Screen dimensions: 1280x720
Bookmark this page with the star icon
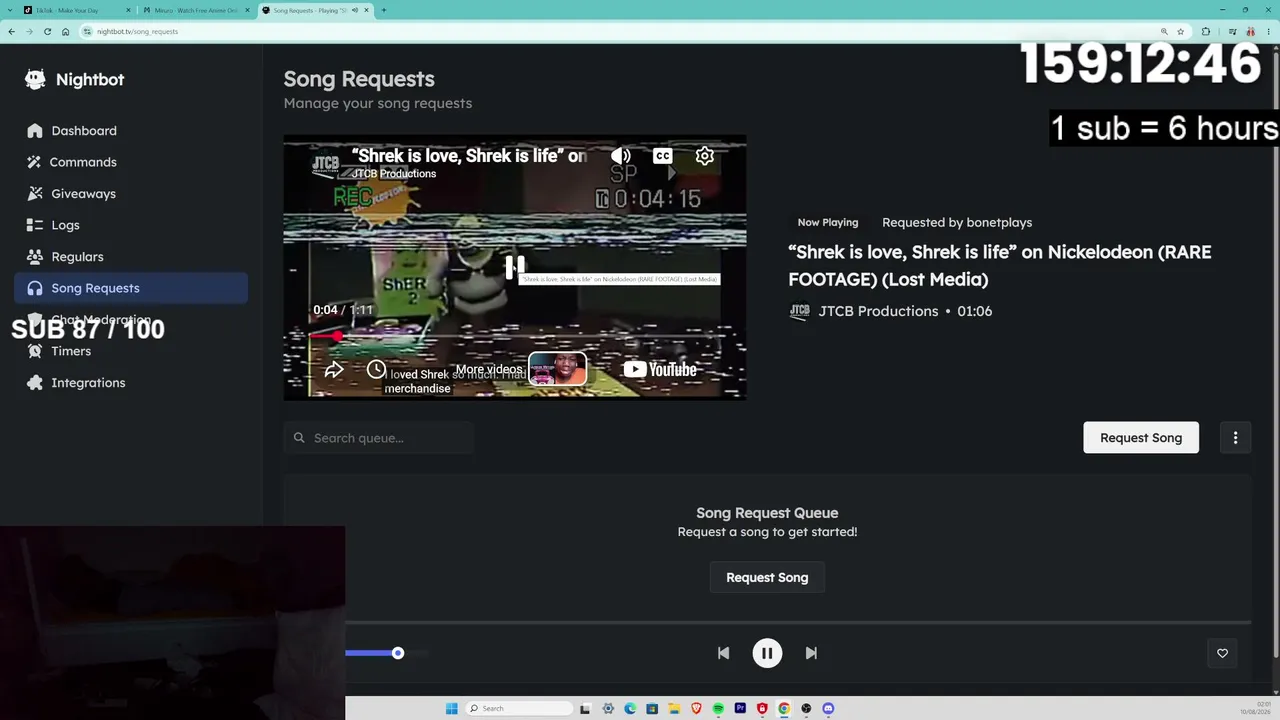(1181, 32)
